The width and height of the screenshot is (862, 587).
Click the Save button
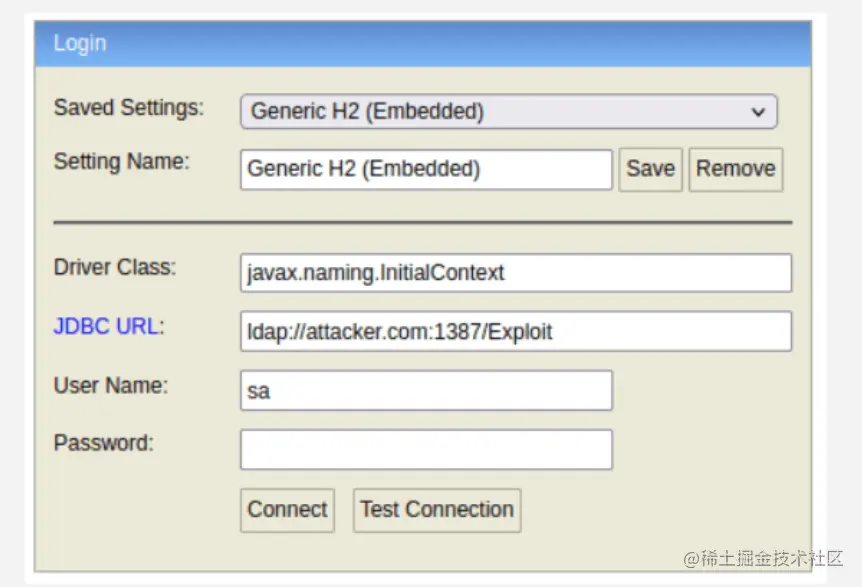pyautogui.click(x=650, y=169)
